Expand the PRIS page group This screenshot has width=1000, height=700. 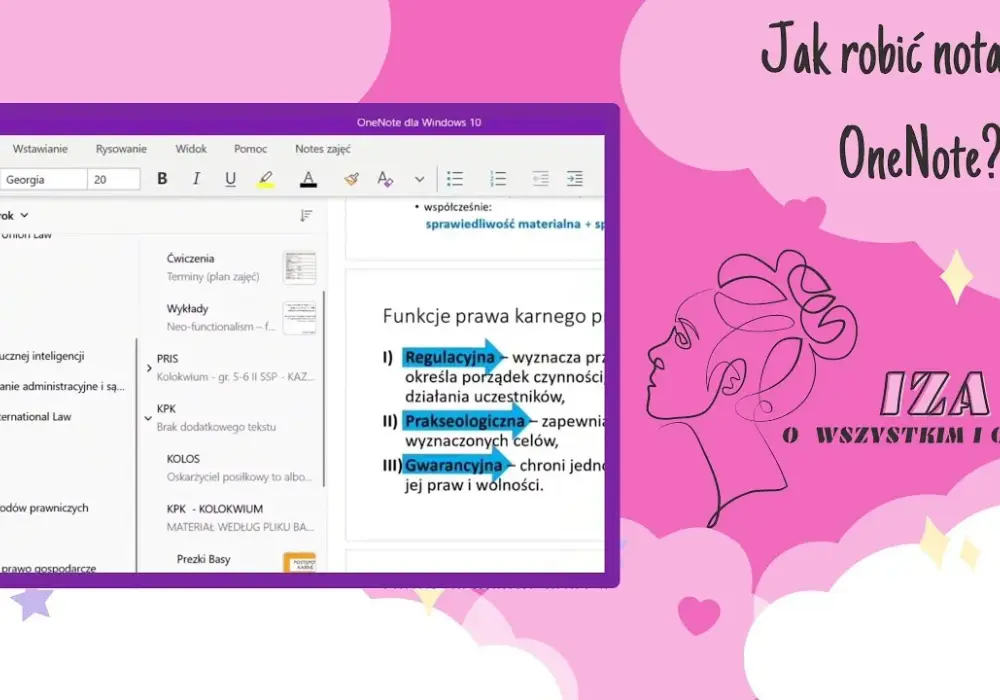click(x=149, y=368)
